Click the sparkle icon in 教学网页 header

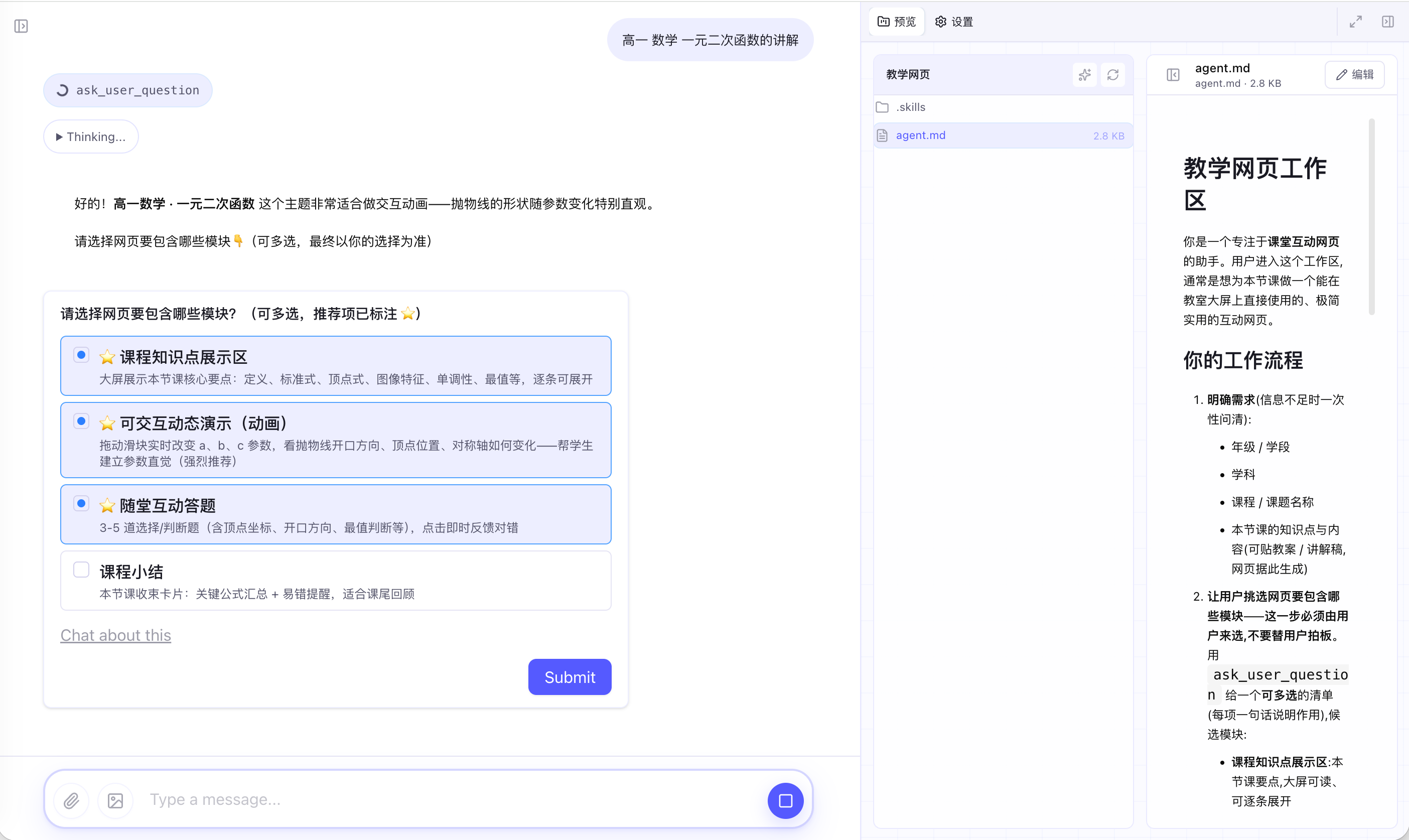point(1084,75)
